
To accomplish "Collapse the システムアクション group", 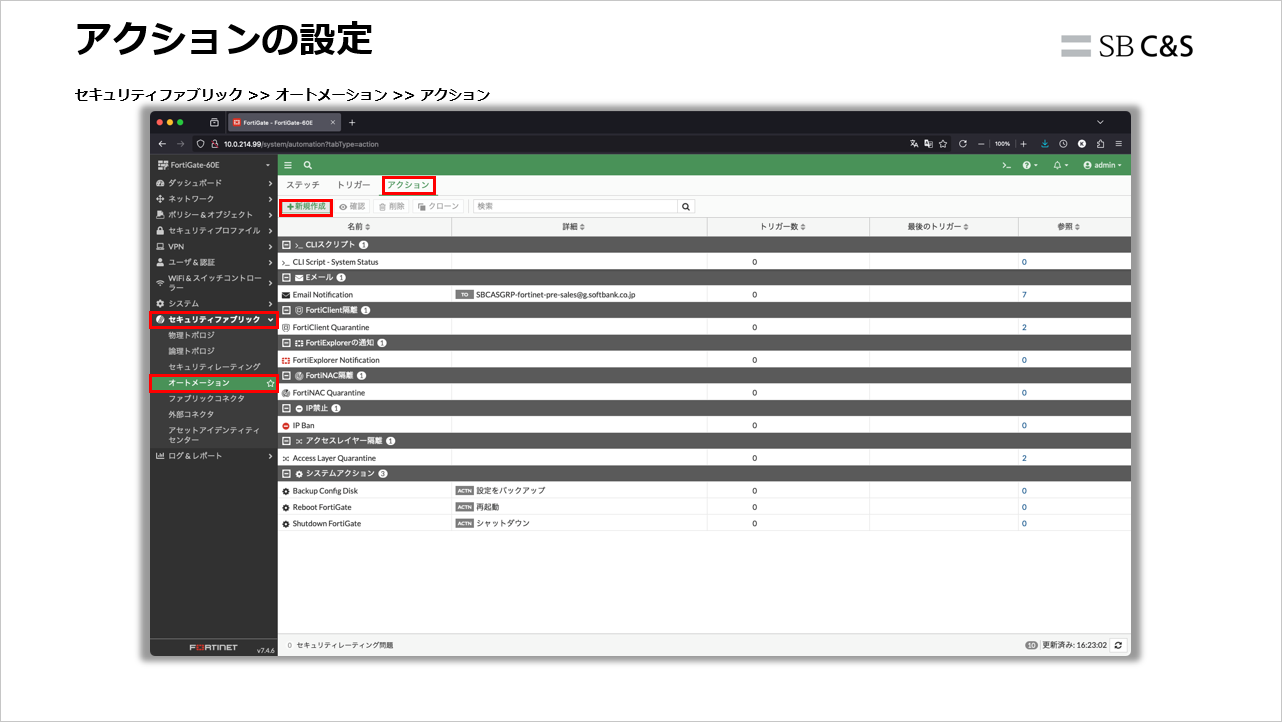I will (287, 474).
